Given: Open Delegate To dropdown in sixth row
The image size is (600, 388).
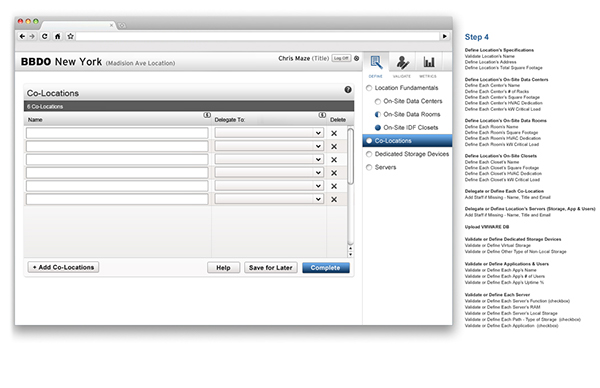Looking at the screenshot, I should coord(269,199).
